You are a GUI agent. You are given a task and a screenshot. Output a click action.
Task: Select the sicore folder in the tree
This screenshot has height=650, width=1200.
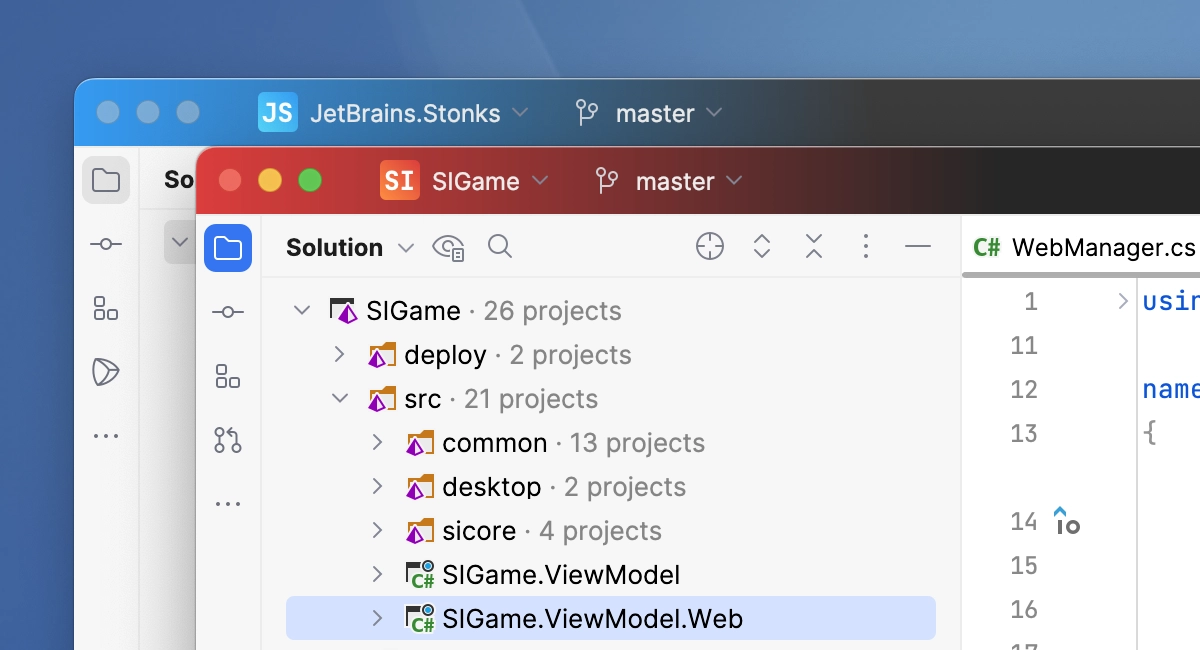pyautogui.click(x=611, y=531)
